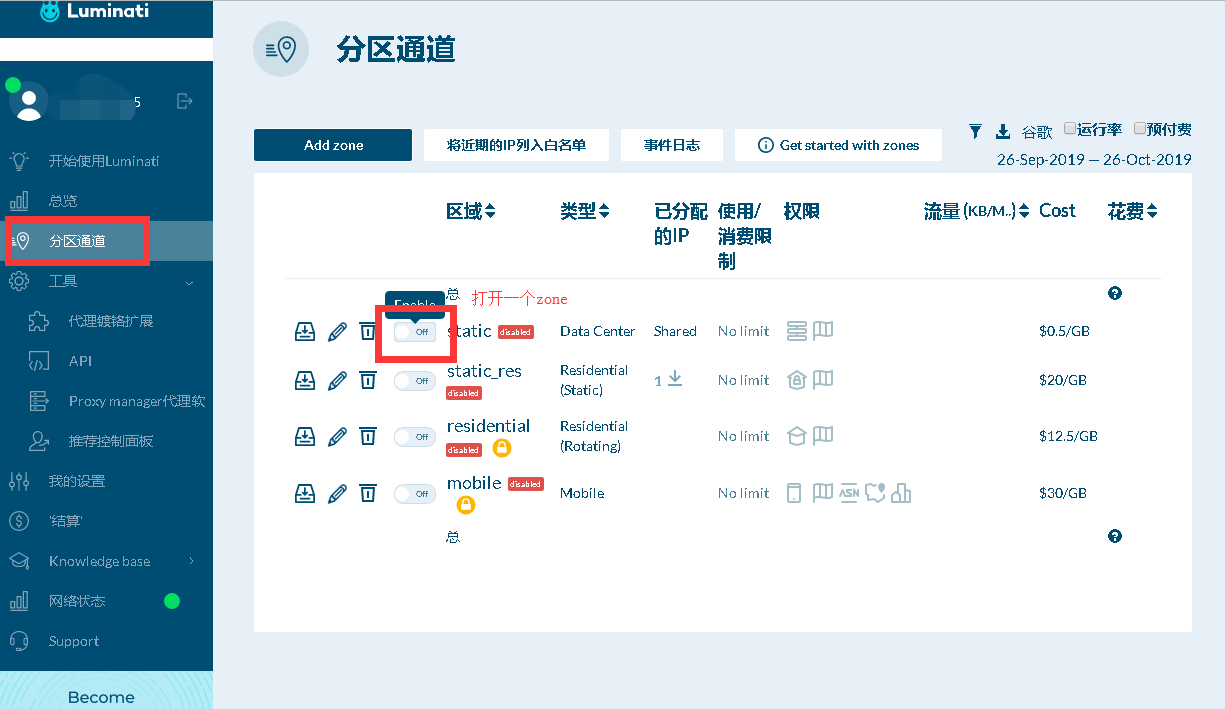Click the date range 26-Sep-2019 — 26-Oct-2019
Viewport: 1225px width, 709px height.
tap(1094, 159)
